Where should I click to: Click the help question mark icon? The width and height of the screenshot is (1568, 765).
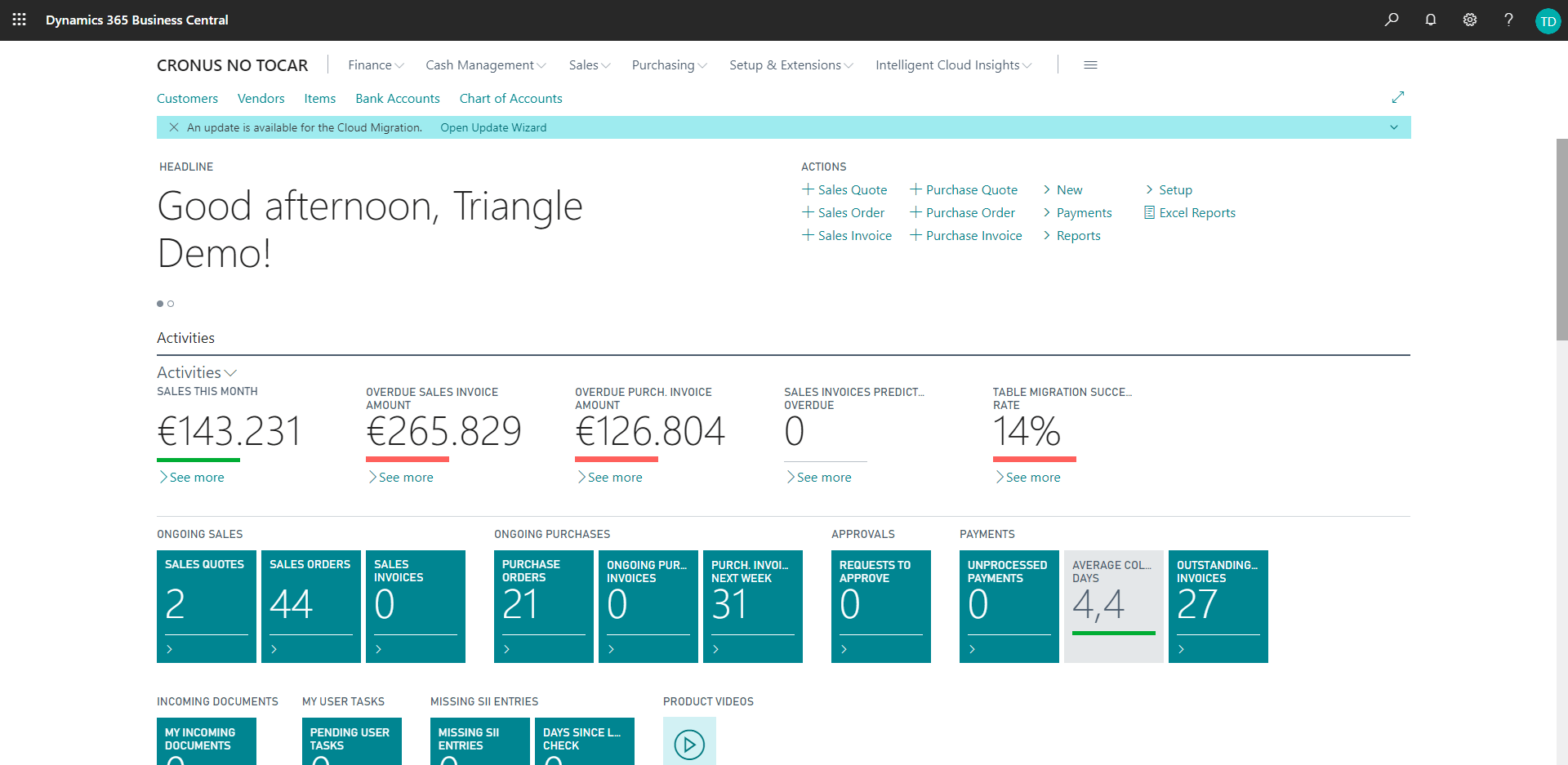(1508, 20)
